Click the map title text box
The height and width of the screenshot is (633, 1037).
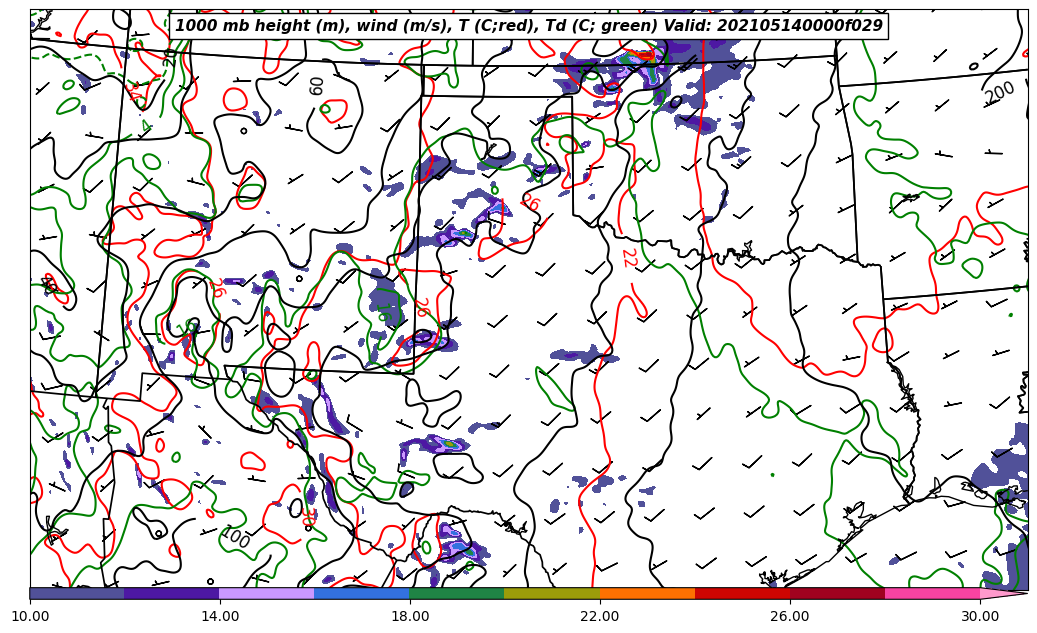(528, 25)
